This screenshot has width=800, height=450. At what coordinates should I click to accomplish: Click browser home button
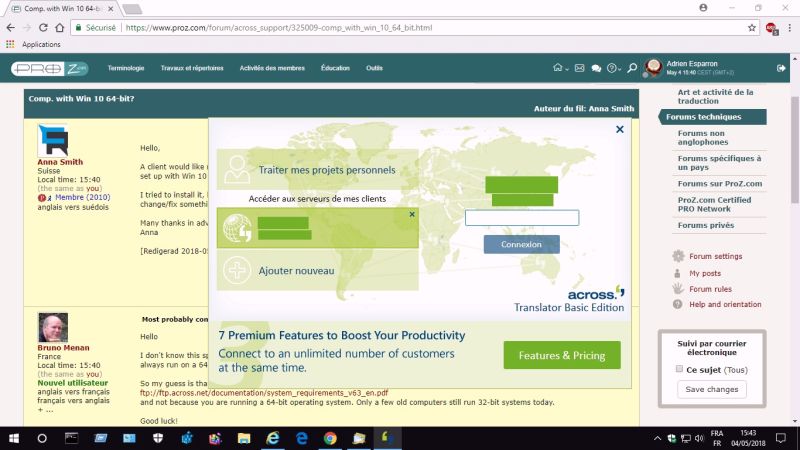coord(59,28)
